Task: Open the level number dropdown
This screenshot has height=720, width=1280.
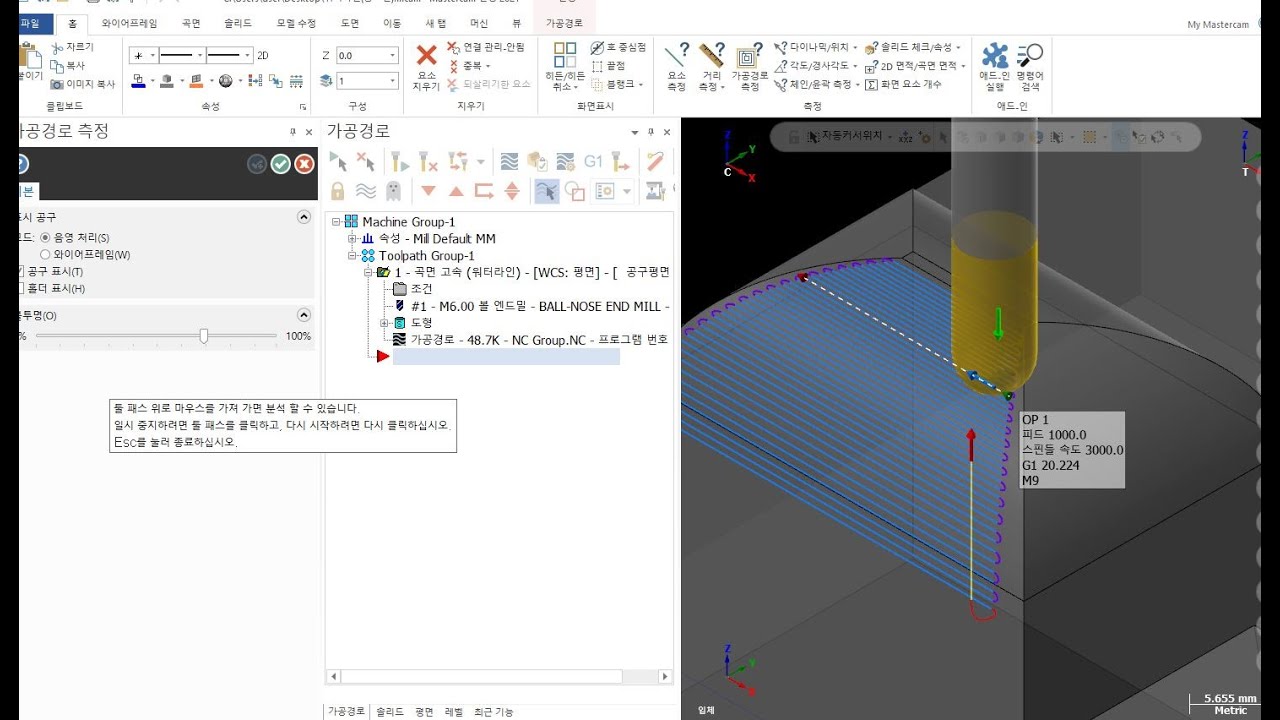Action: [392, 81]
